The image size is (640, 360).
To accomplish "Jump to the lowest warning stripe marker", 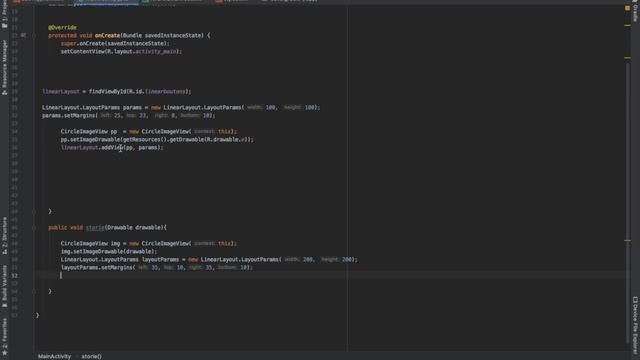I will point(627,240).
